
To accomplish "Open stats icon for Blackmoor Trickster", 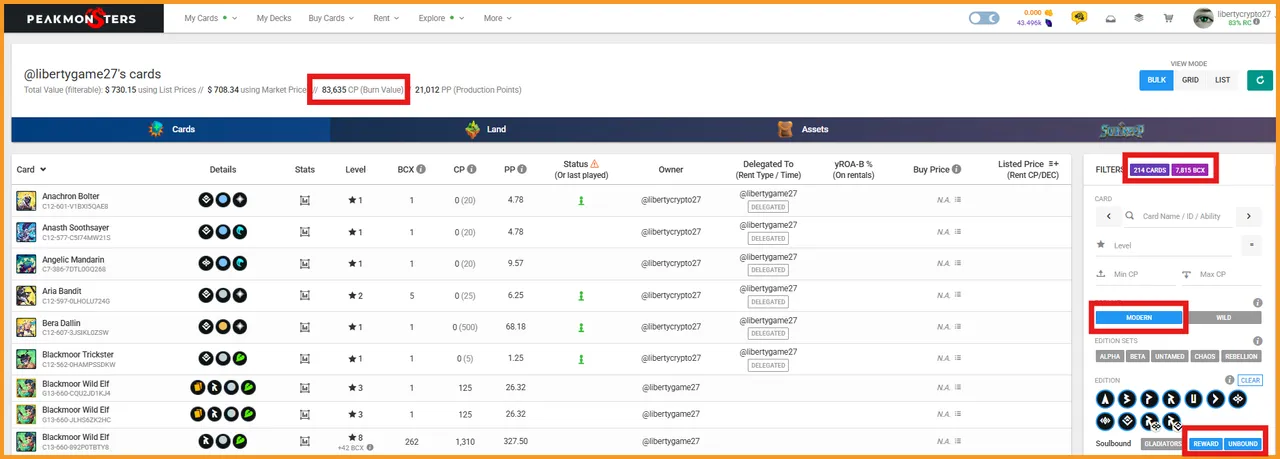I will pyautogui.click(x=305, y=359).
